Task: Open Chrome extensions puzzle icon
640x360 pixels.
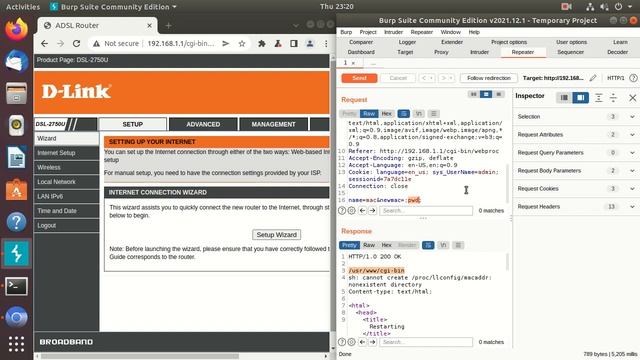Action: (x=262, y=43)
